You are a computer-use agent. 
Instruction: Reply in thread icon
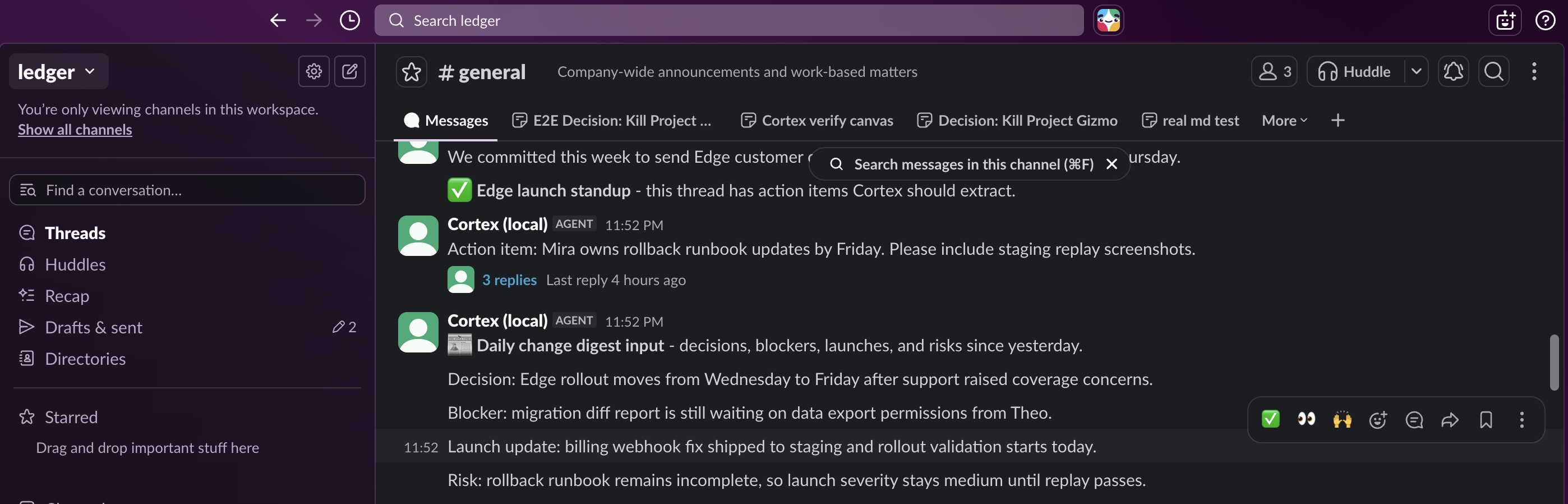tap(1414, 419)
